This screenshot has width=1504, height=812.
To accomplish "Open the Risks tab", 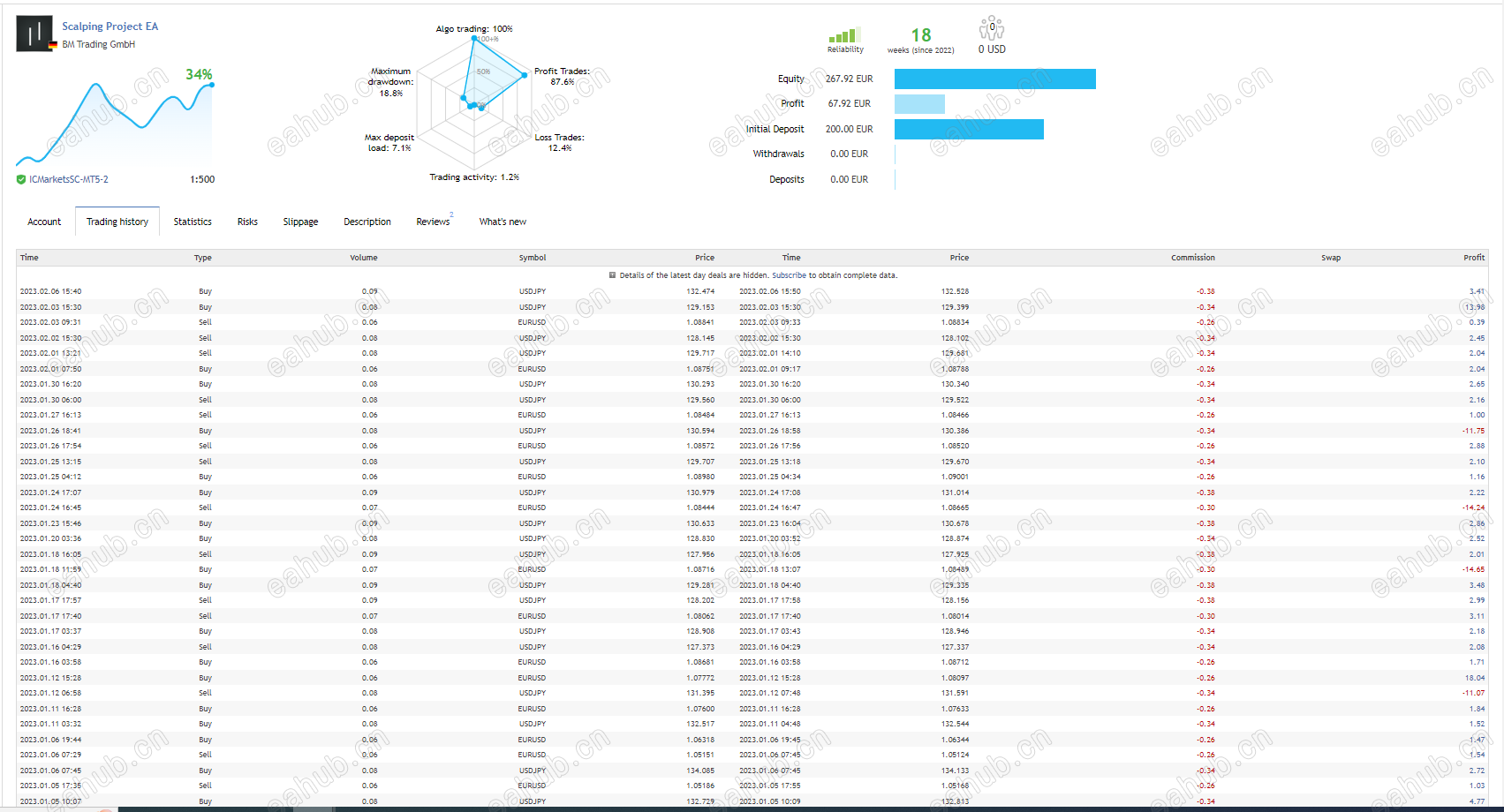I will click(x=247, y=222).
